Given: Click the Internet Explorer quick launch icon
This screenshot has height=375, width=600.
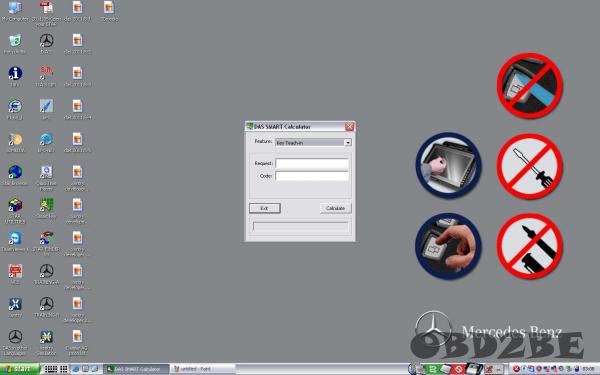Looking at the screenshot, I should tap(75, 369).
